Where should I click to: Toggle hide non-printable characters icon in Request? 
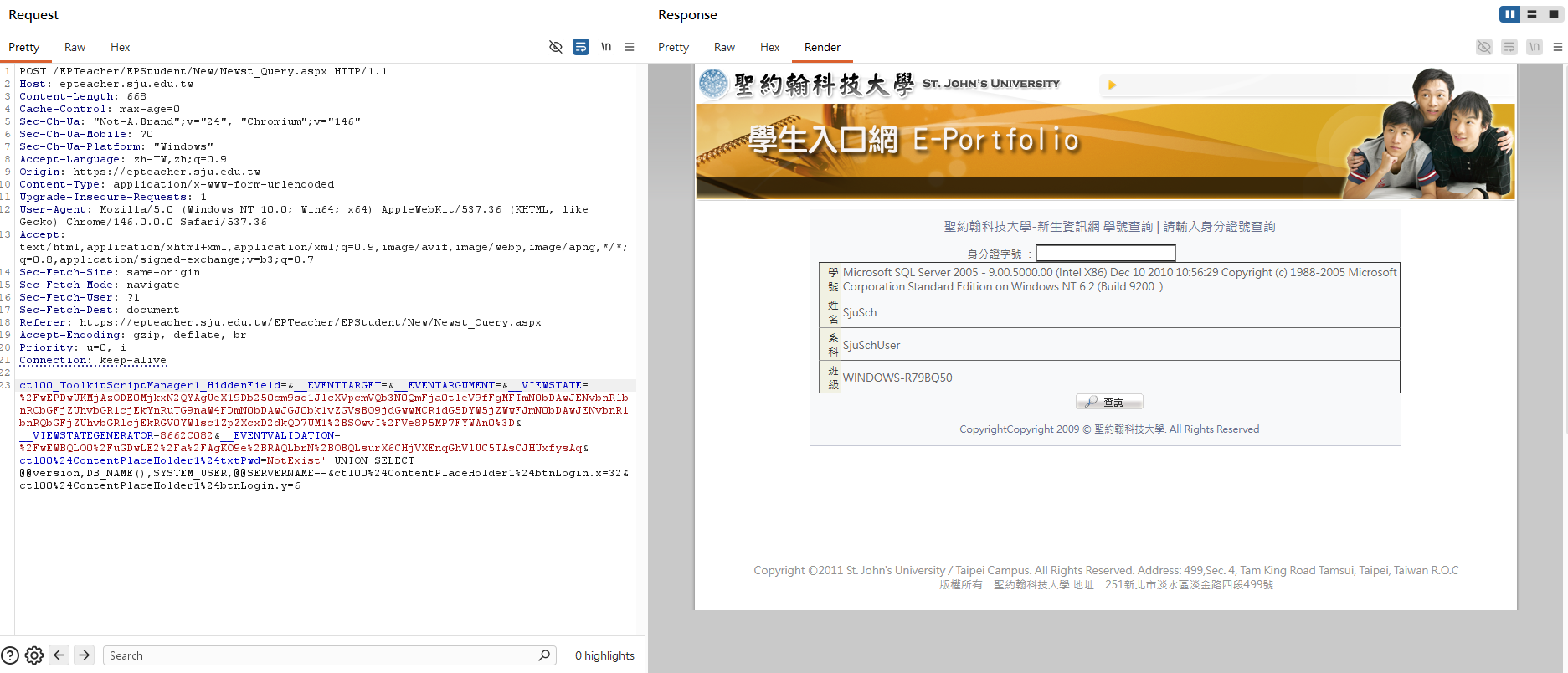coord(555,47)
